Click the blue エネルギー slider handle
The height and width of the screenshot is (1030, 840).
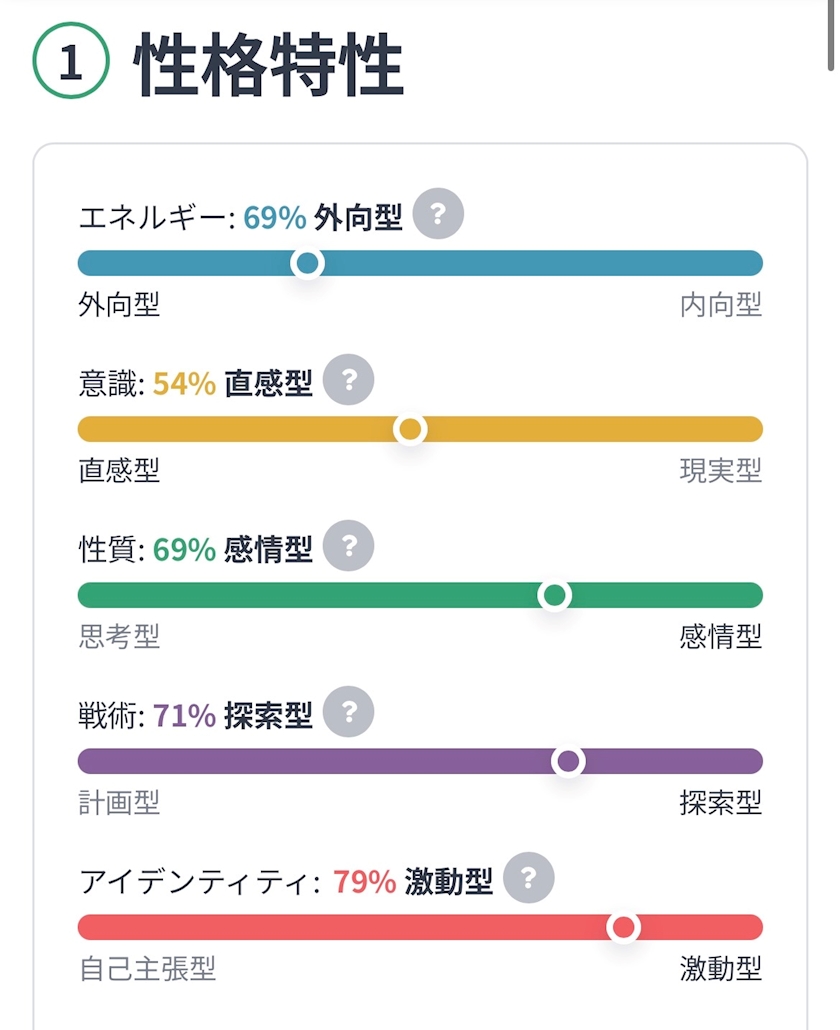[x=307, y=263]
